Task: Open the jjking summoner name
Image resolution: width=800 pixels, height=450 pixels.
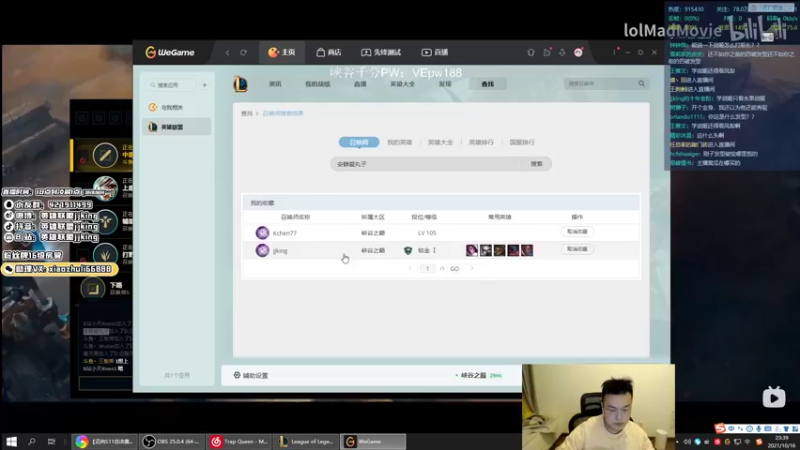Action: 280,251
